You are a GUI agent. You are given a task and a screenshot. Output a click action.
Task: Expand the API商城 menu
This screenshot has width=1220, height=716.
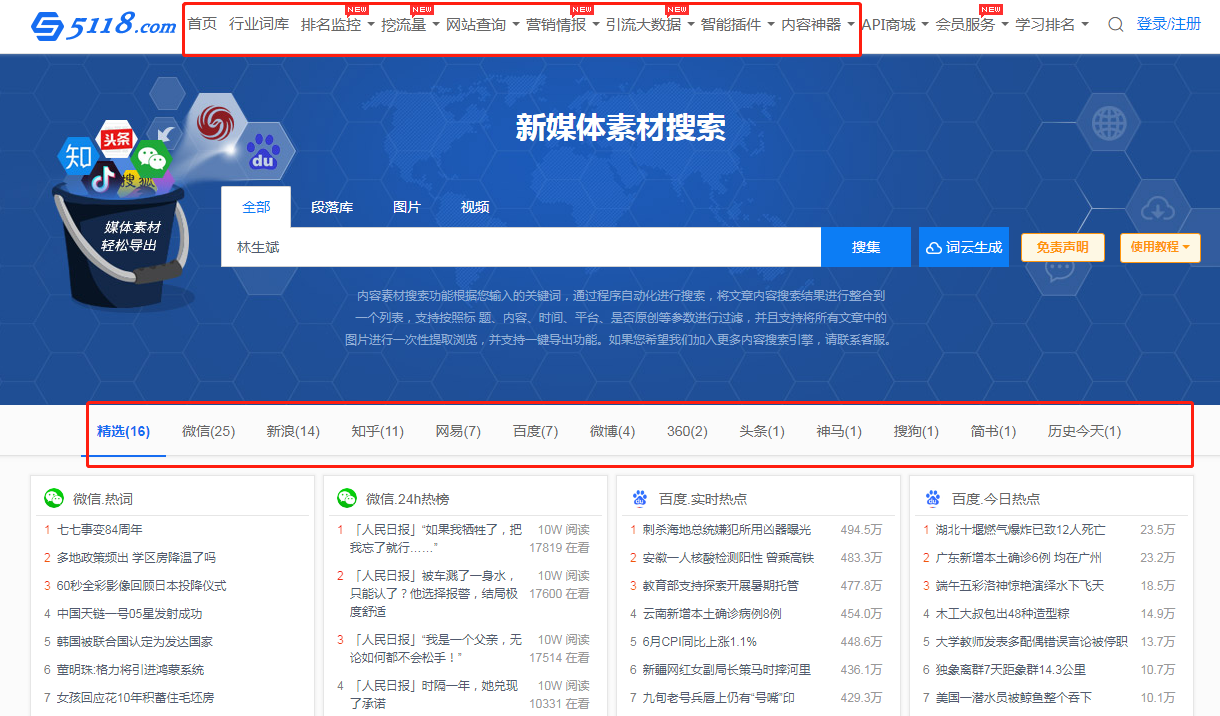895,24
